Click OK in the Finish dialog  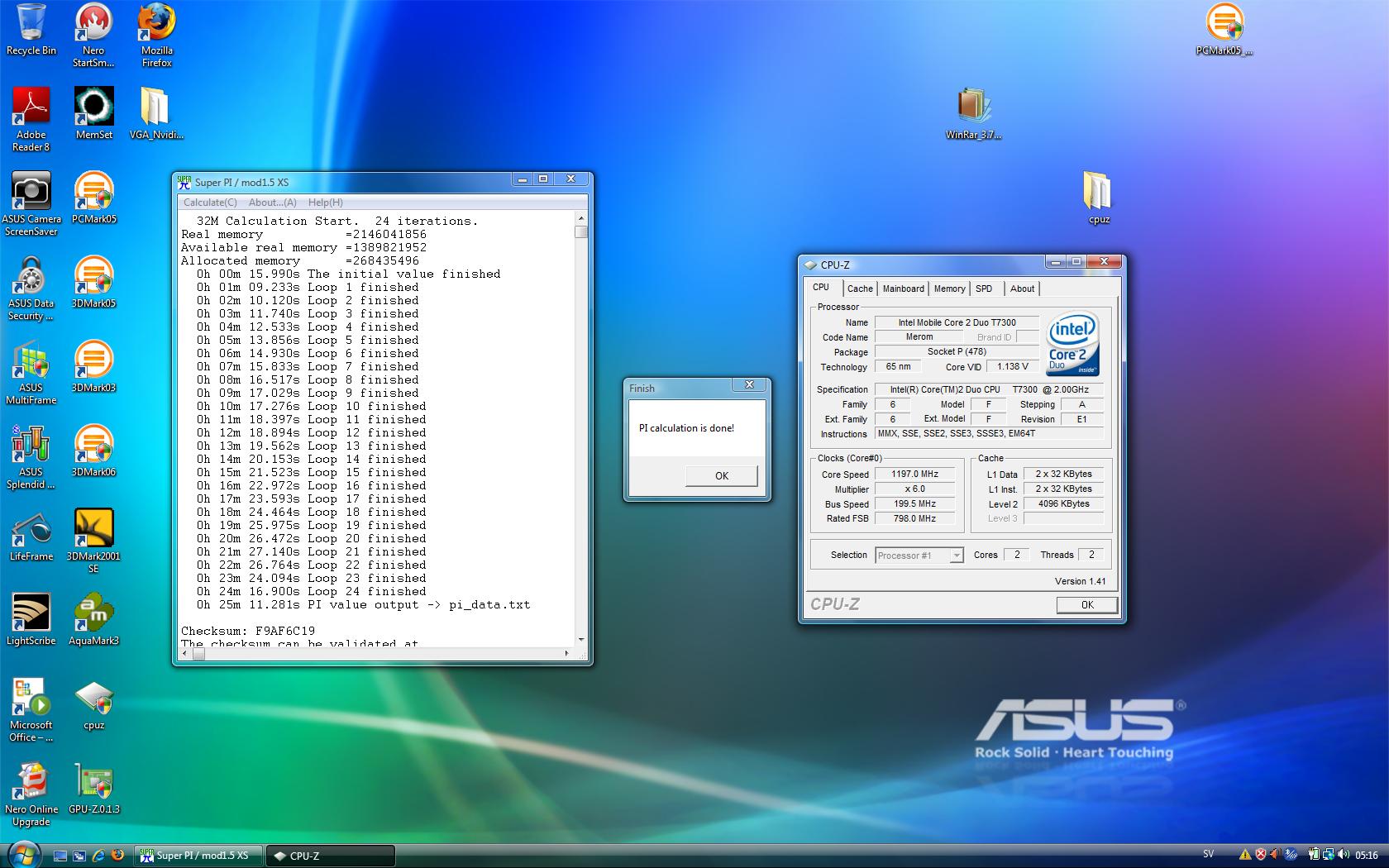[x=721, y=475]
